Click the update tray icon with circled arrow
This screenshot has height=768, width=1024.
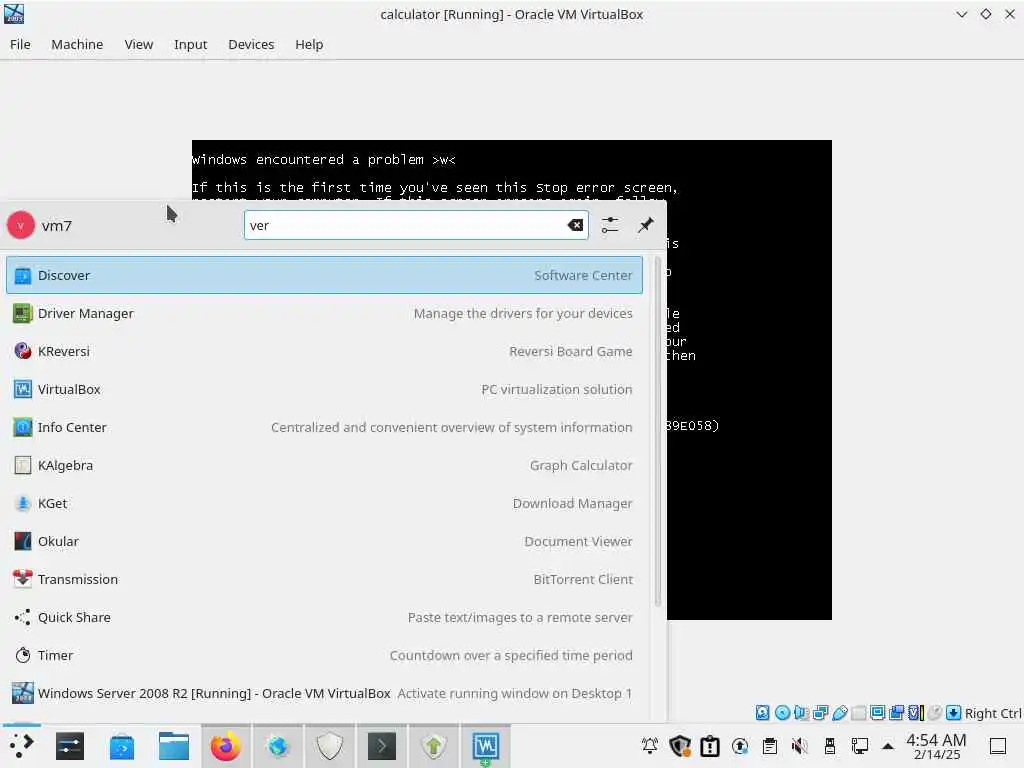pyautogui.click(x=740, y=746)
